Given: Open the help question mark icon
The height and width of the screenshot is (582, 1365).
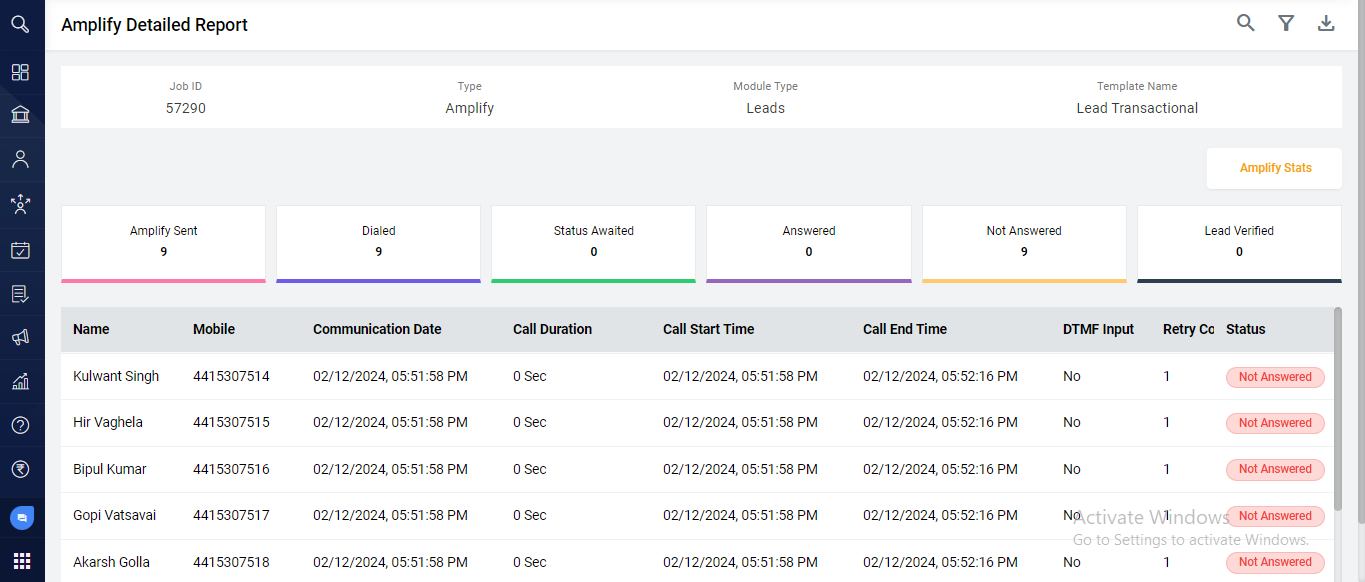Looking at the screenshot, I should click(x=20, y=425).
